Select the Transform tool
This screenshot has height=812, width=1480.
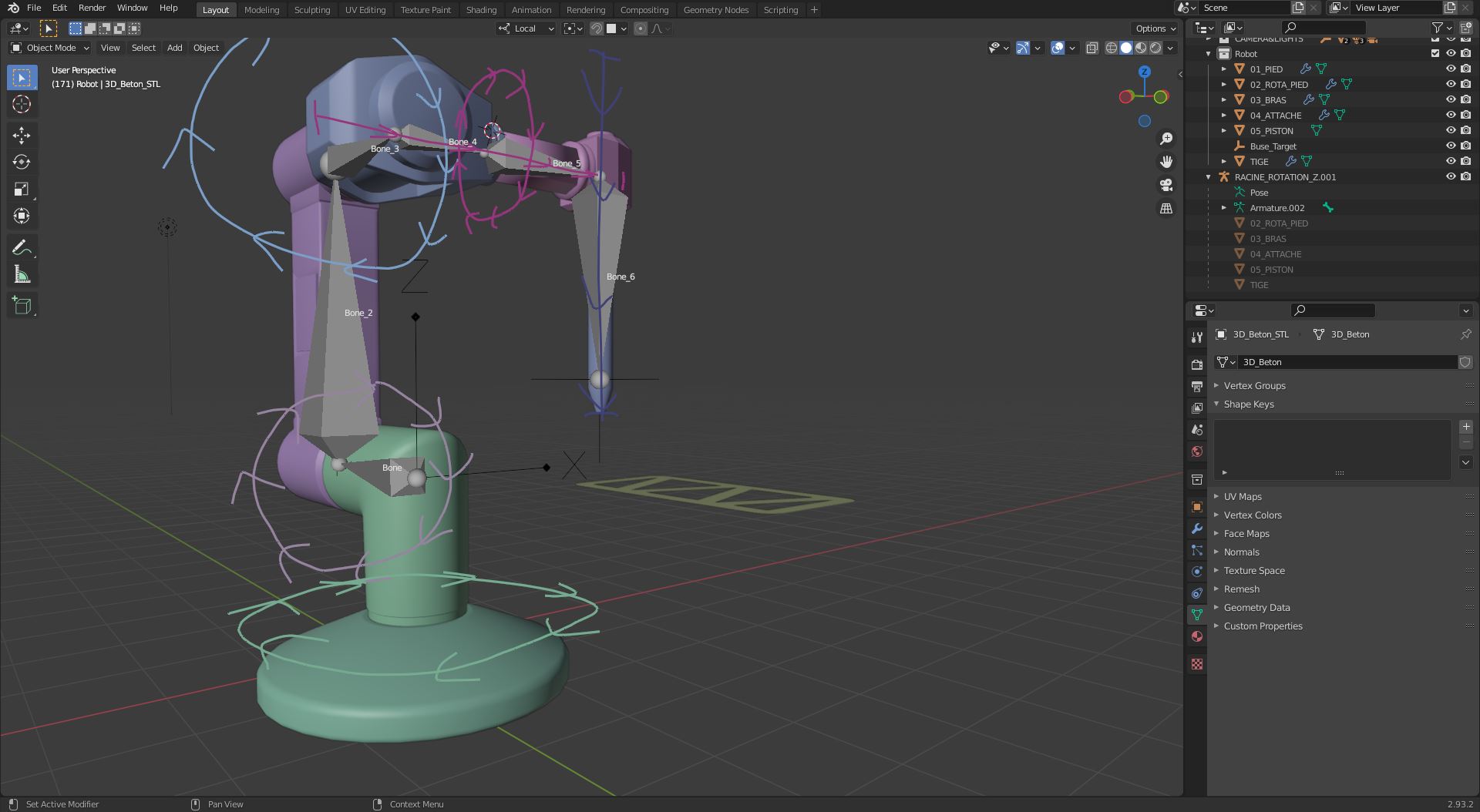pyautogui.click(x=22, y=216)
